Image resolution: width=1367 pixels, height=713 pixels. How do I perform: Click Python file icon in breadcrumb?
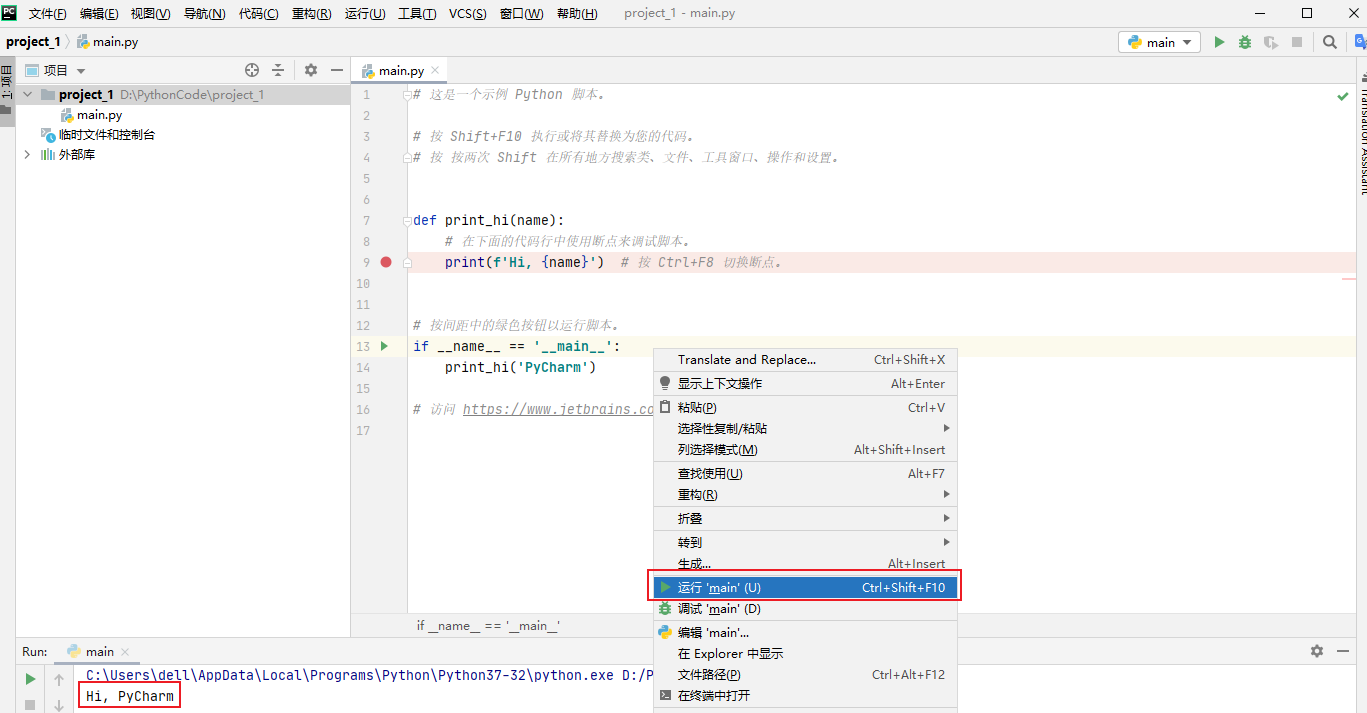coord(83,42)
